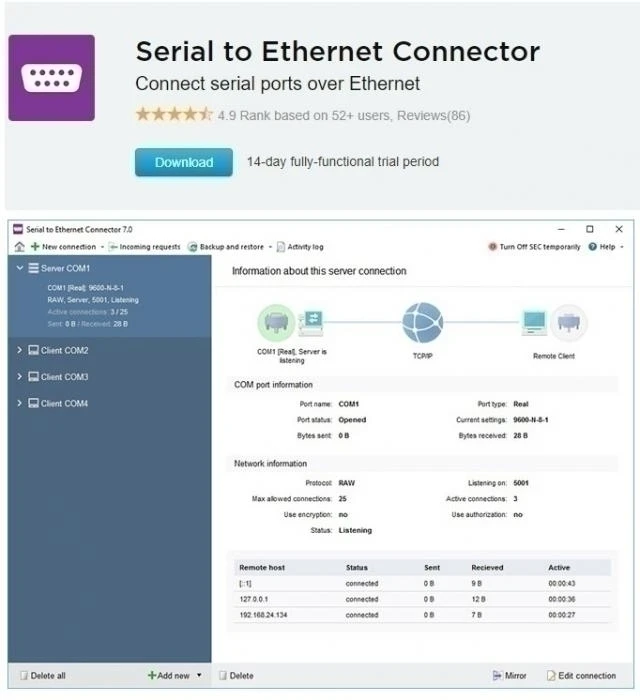Open the Activity log
Image resolution: width=640 pixels, height=700 pixels.
[x=300, y=247]
